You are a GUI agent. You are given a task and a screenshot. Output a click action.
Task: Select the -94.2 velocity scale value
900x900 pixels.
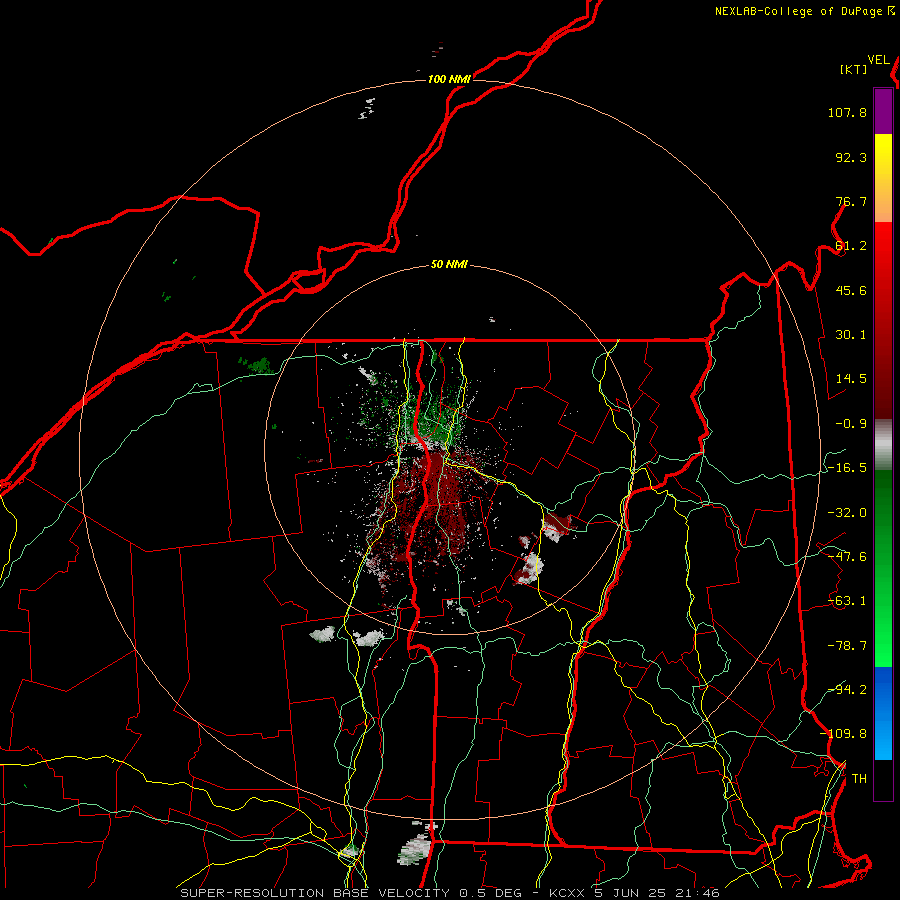pos(847,690)
